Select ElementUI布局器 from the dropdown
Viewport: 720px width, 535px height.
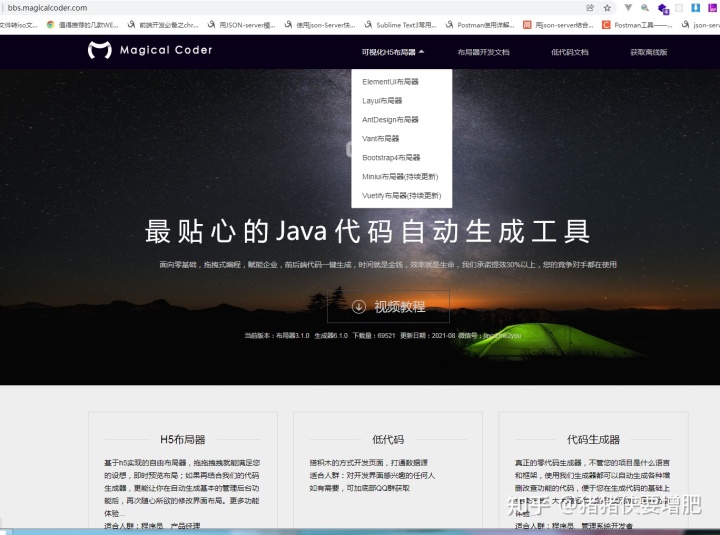[x=390, y=82]
